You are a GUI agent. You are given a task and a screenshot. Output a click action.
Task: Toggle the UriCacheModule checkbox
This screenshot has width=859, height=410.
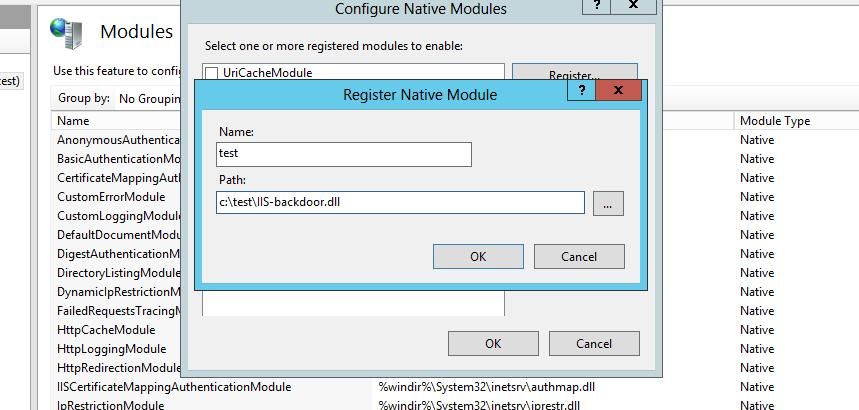click(211, 73)
